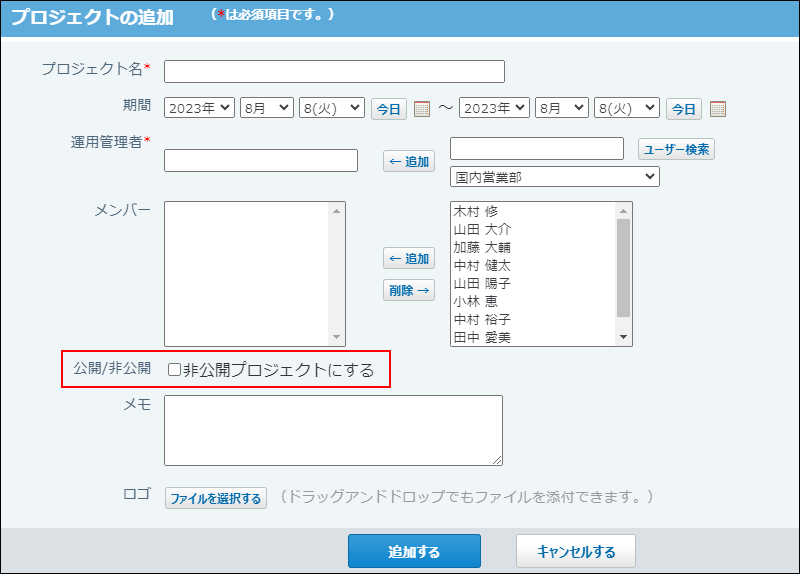This screenshot has height=574, width=800.
Task: Submit with 追加する button
Action: pyautogui.click(x=414, y=551)
